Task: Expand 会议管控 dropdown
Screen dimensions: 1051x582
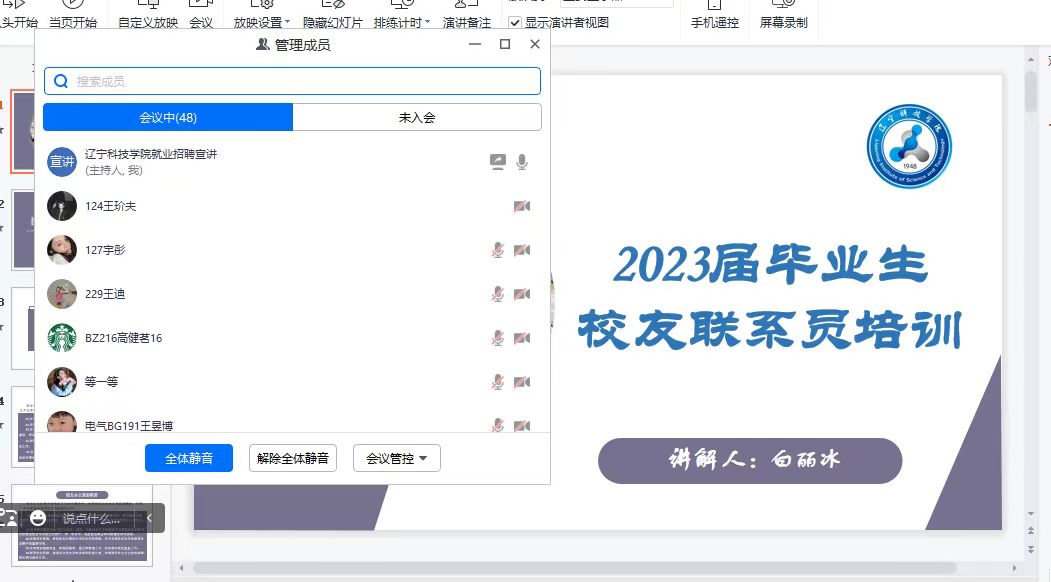Action: pos(397,458)
